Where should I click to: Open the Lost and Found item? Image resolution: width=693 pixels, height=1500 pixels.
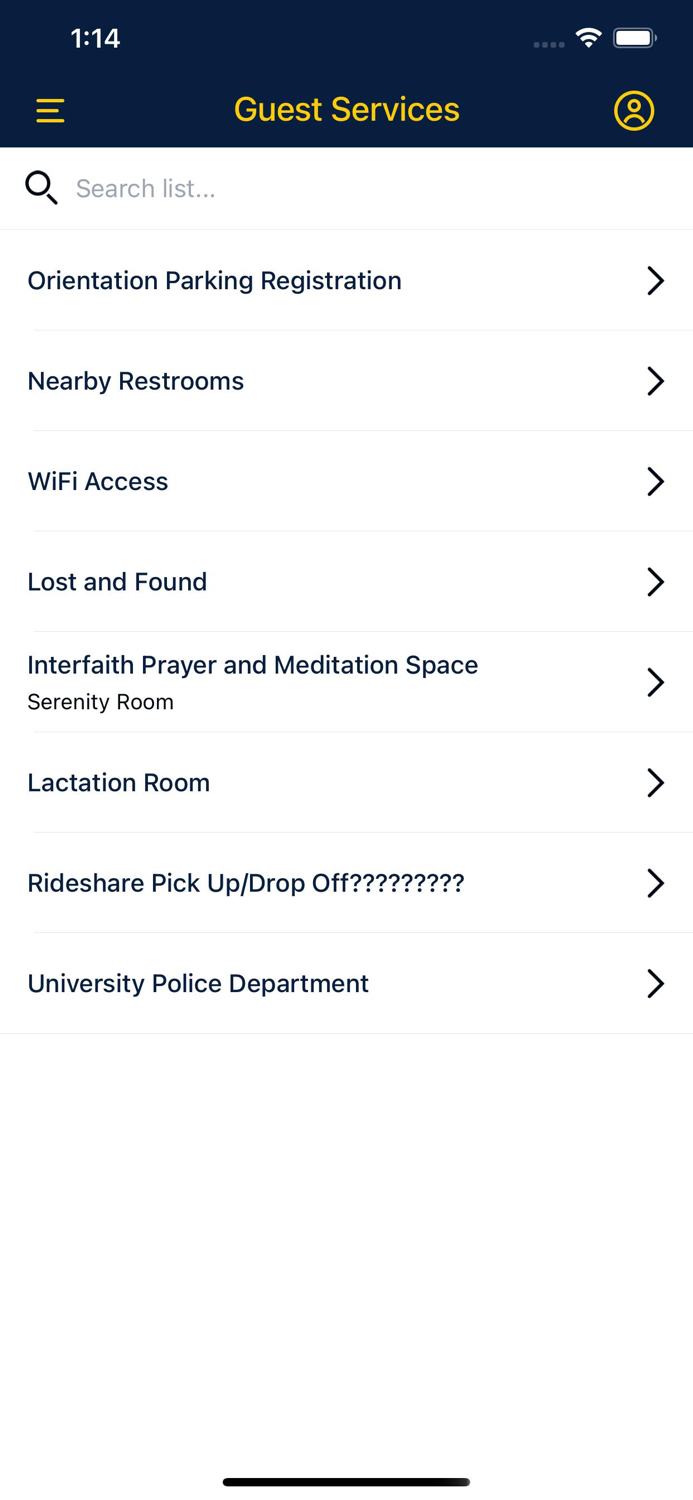click(x=117, y=581)
